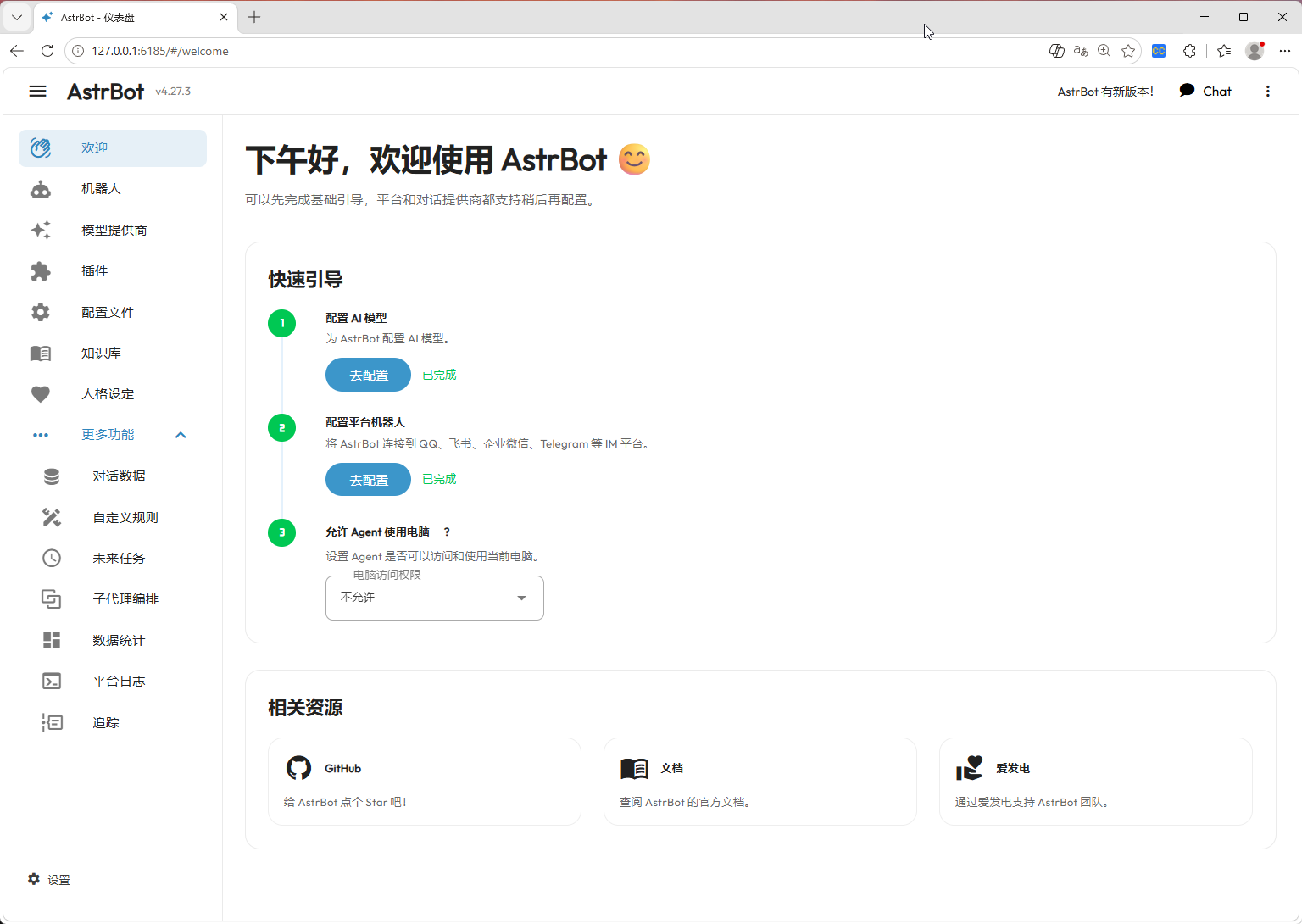
Task: Click the zoom magnifier icon in address bar
Action: [x=1104, y=51]
